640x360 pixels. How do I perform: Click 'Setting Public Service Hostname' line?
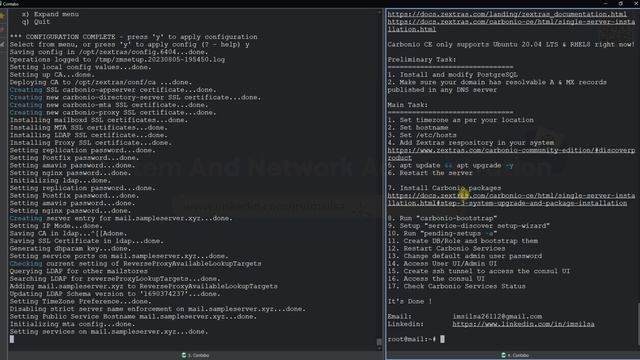133,316
